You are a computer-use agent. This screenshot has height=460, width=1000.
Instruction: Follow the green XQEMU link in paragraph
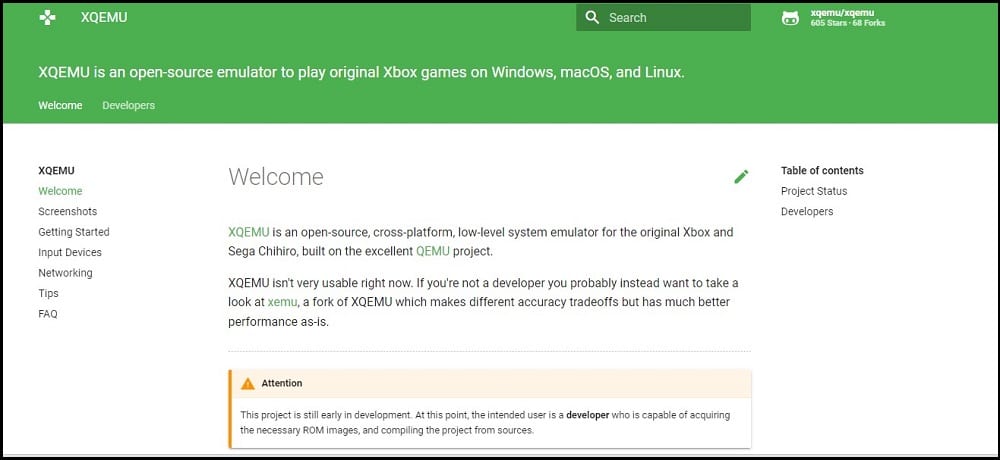pyautogui.click(x=249, y=232)
